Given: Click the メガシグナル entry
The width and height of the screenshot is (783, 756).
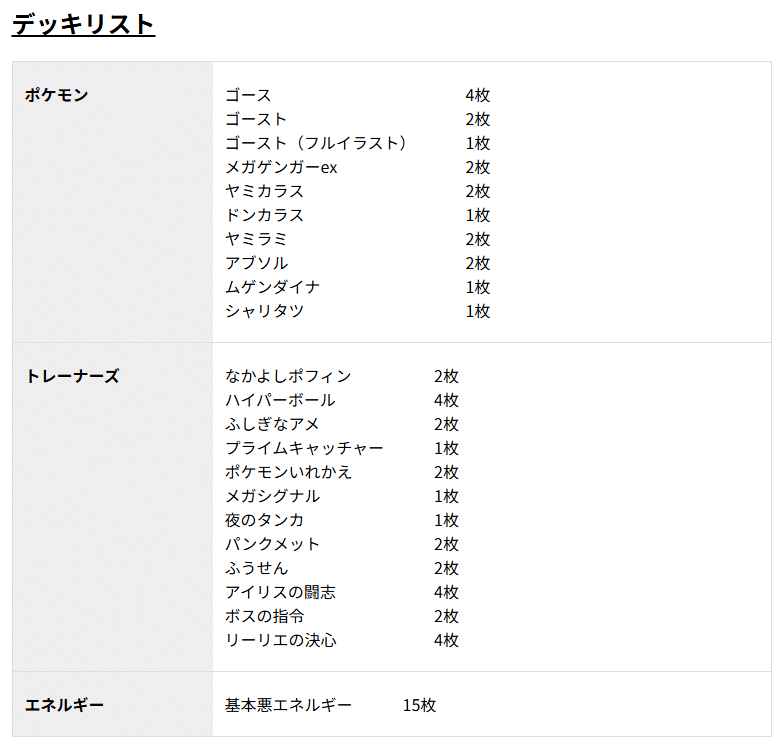Looking at the screenshot, I should coord(272,496).
